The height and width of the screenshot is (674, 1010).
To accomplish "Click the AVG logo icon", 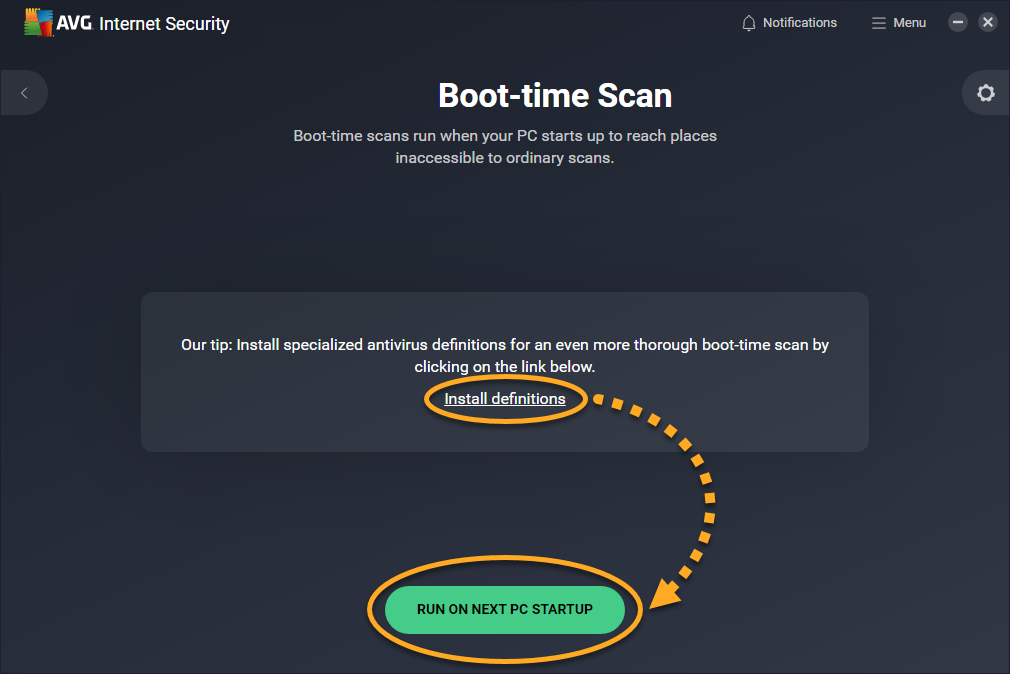I will click(x=39, y=23).
